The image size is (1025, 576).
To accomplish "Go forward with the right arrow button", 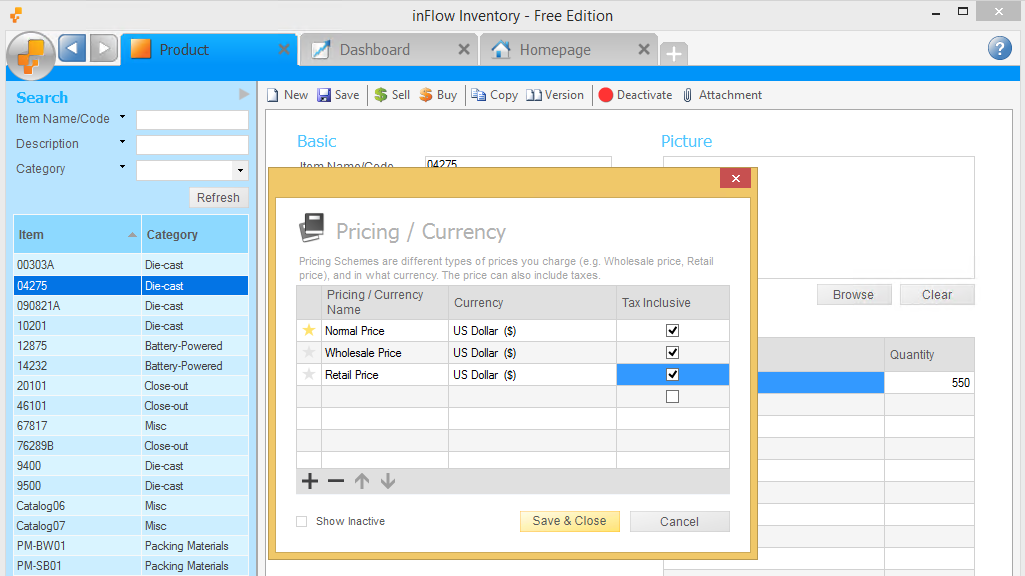I will coord(103,48).
